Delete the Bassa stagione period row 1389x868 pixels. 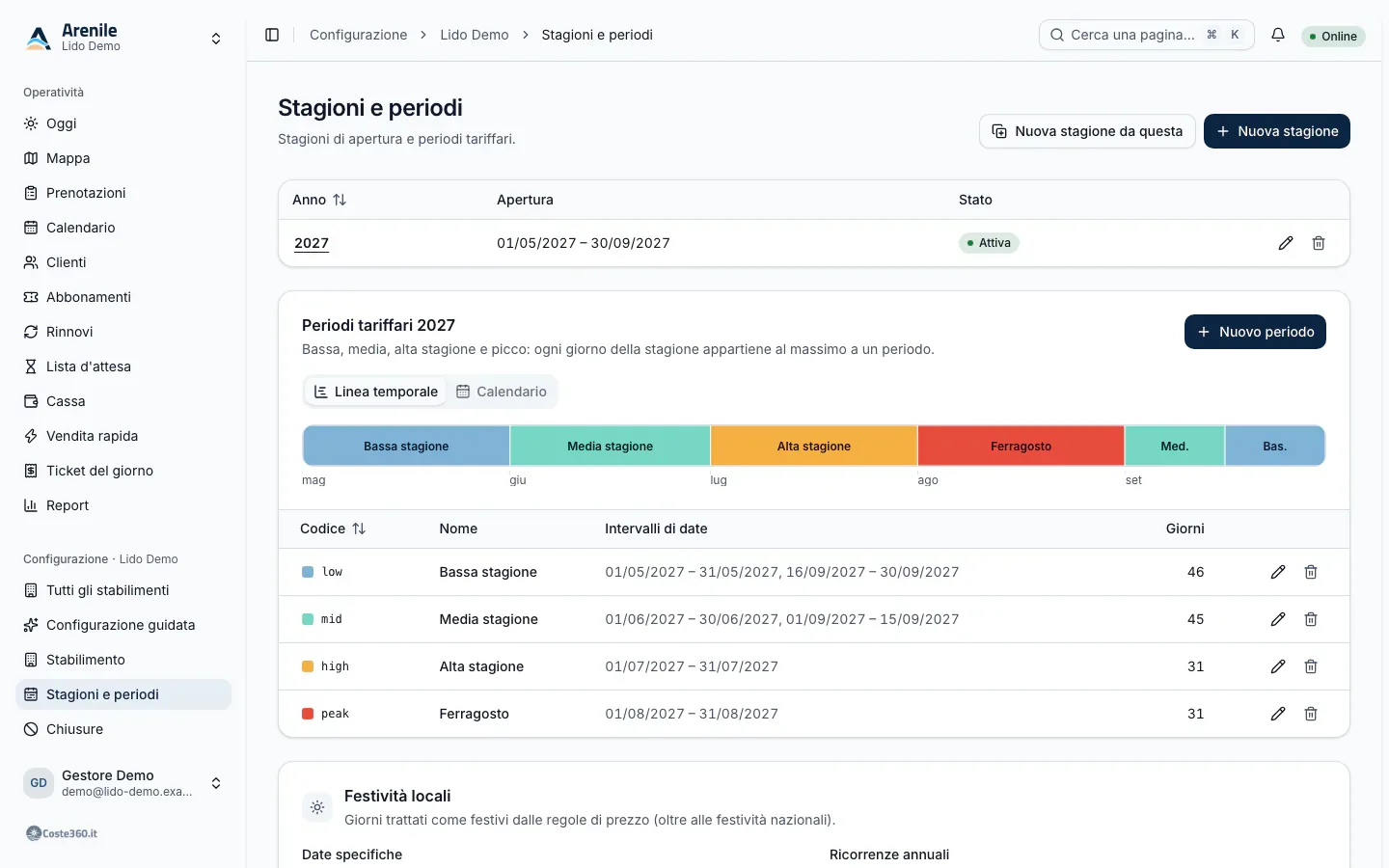1311,572
